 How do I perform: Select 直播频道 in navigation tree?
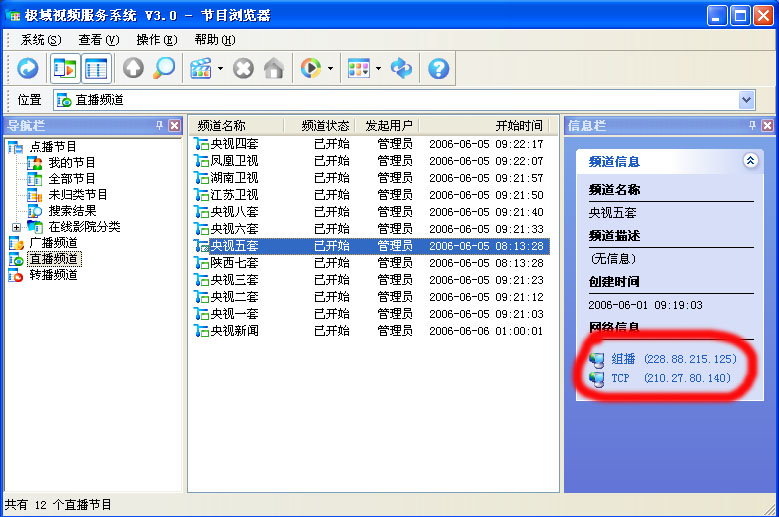pos(54,259)
